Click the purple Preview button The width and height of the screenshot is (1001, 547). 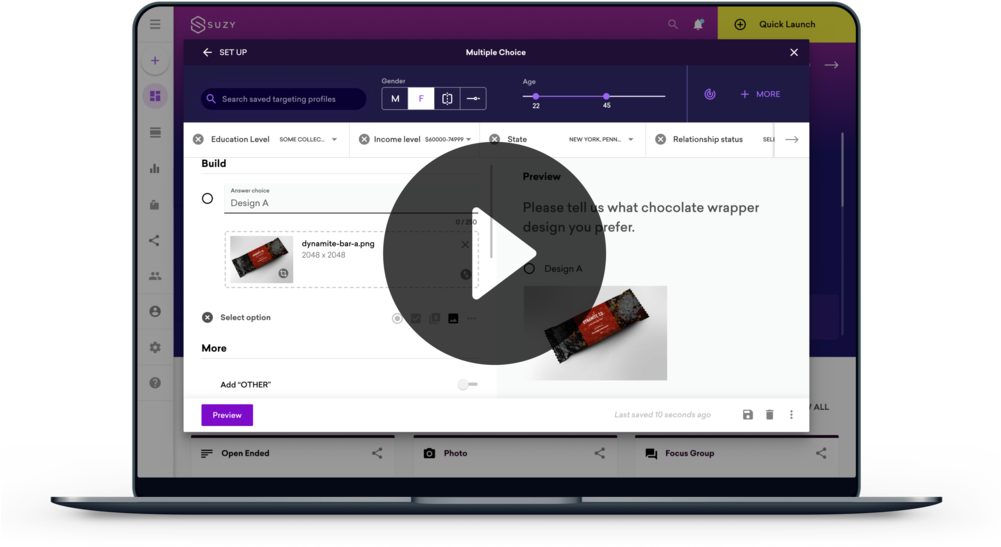(227, 415)
